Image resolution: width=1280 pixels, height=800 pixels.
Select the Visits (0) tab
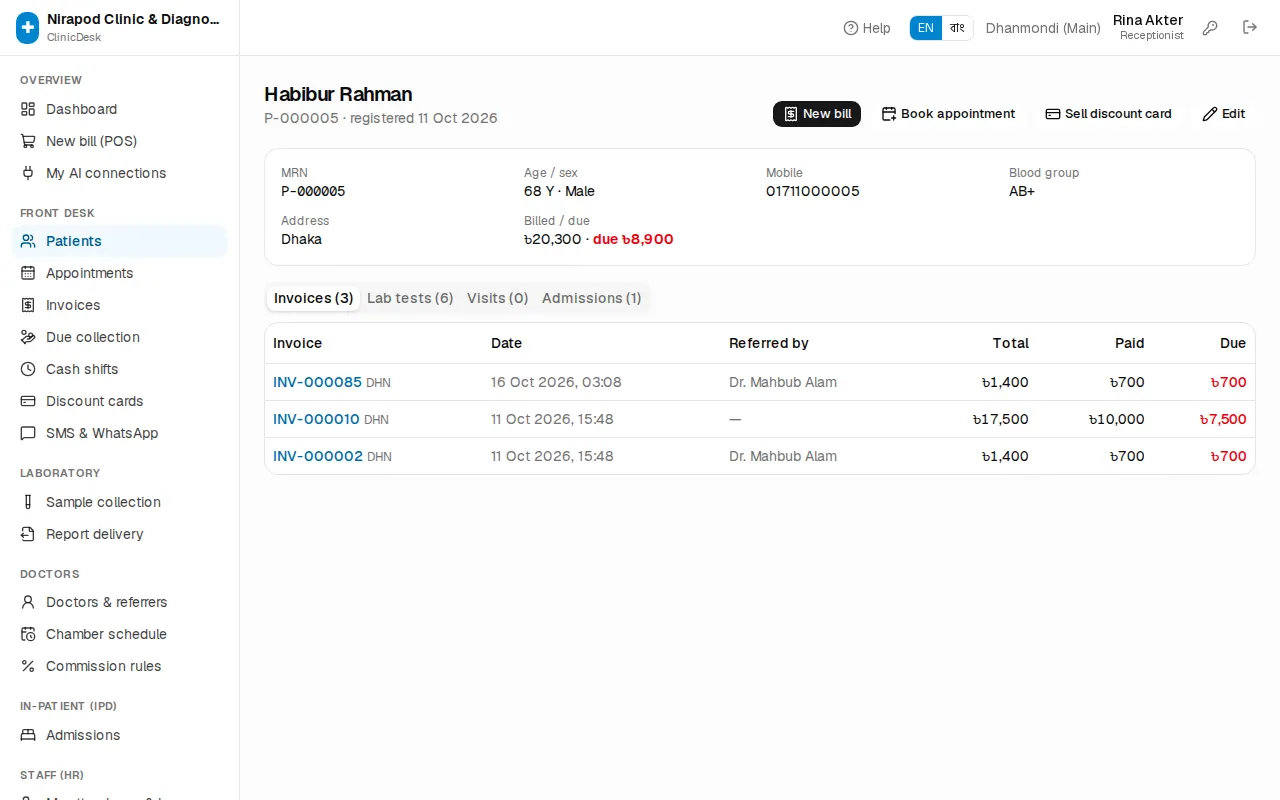tap(497, 298)
